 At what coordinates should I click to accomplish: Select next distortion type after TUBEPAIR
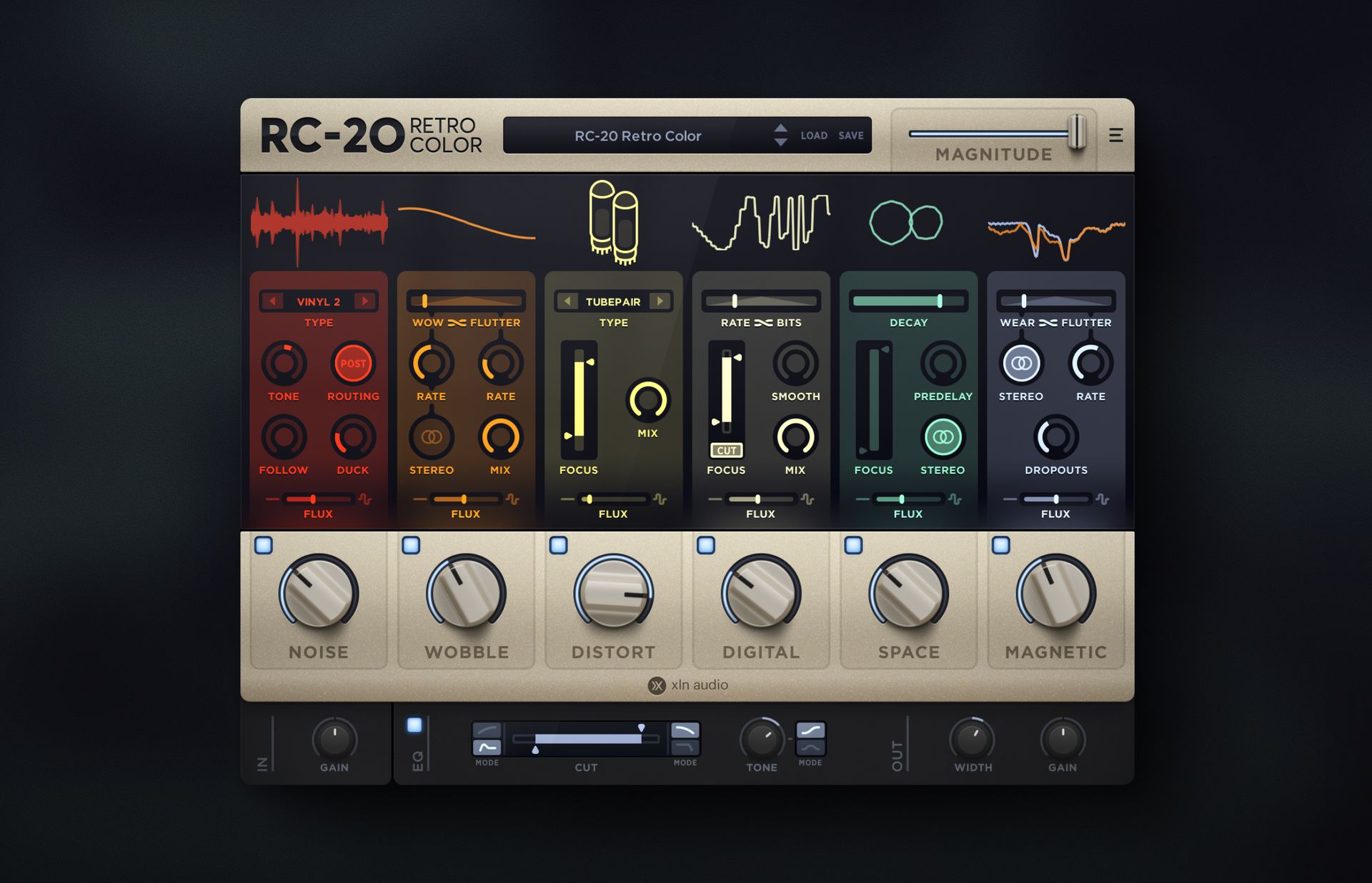660,301
